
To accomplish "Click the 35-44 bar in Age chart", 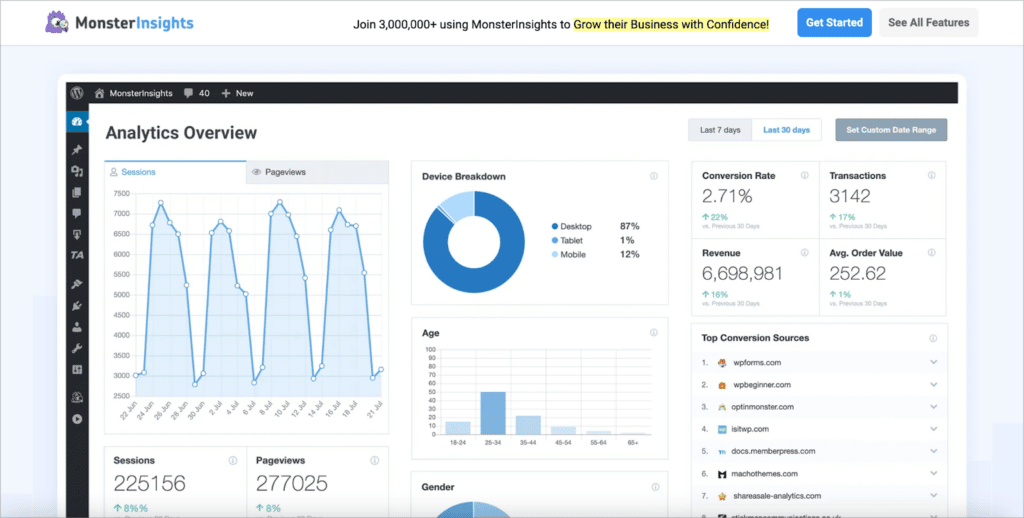I will (528, 425).
